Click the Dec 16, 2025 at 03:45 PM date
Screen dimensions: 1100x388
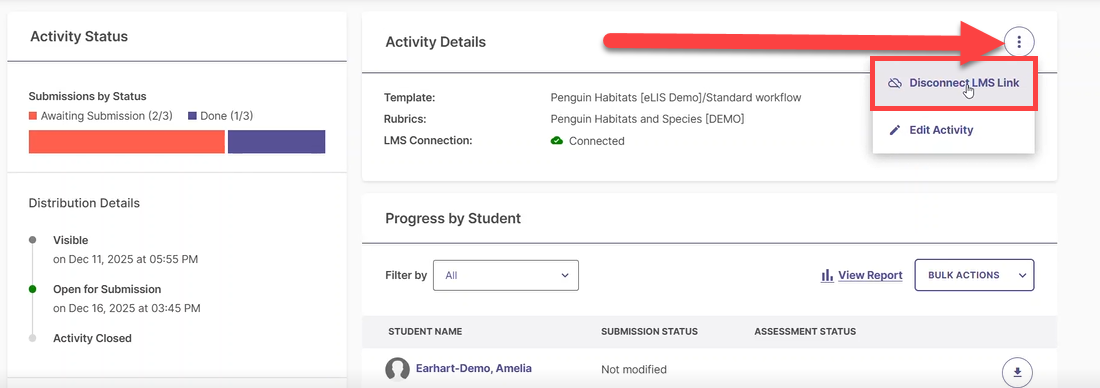click(x=127, y=308)
